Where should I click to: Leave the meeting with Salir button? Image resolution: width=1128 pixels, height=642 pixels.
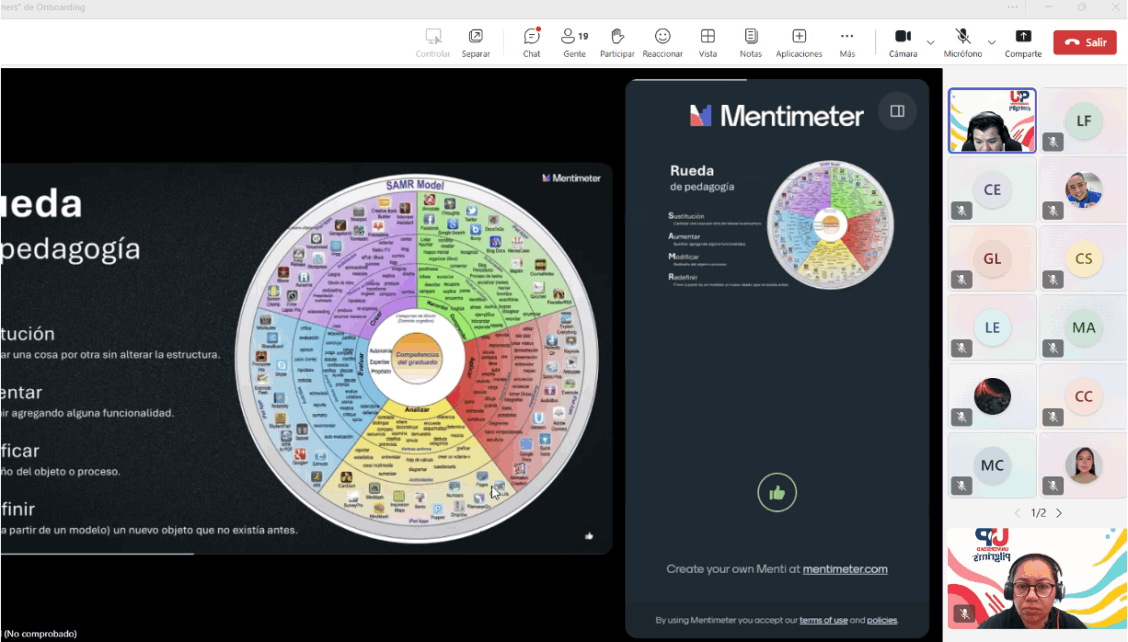[x=1084, y=42]
